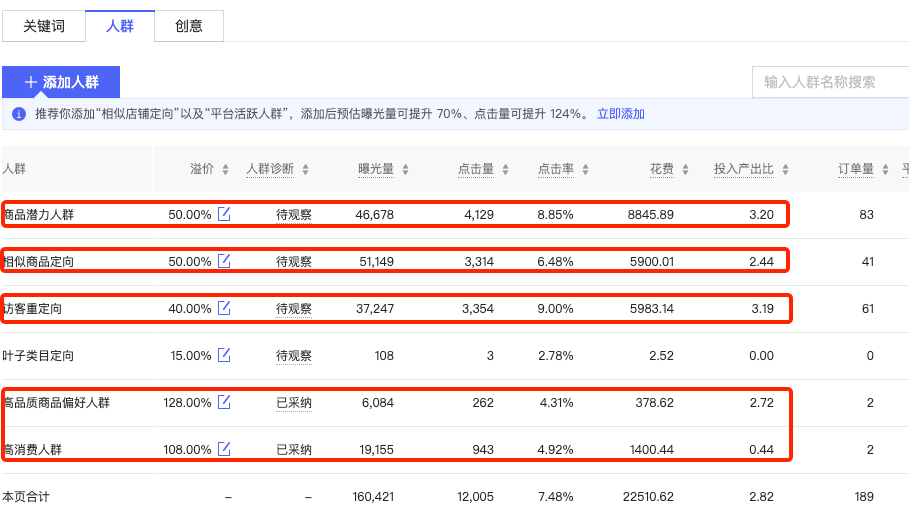The image size is (909, 509).
Task: Select the 商品潜力人群 row name
Action: (38, 214)
